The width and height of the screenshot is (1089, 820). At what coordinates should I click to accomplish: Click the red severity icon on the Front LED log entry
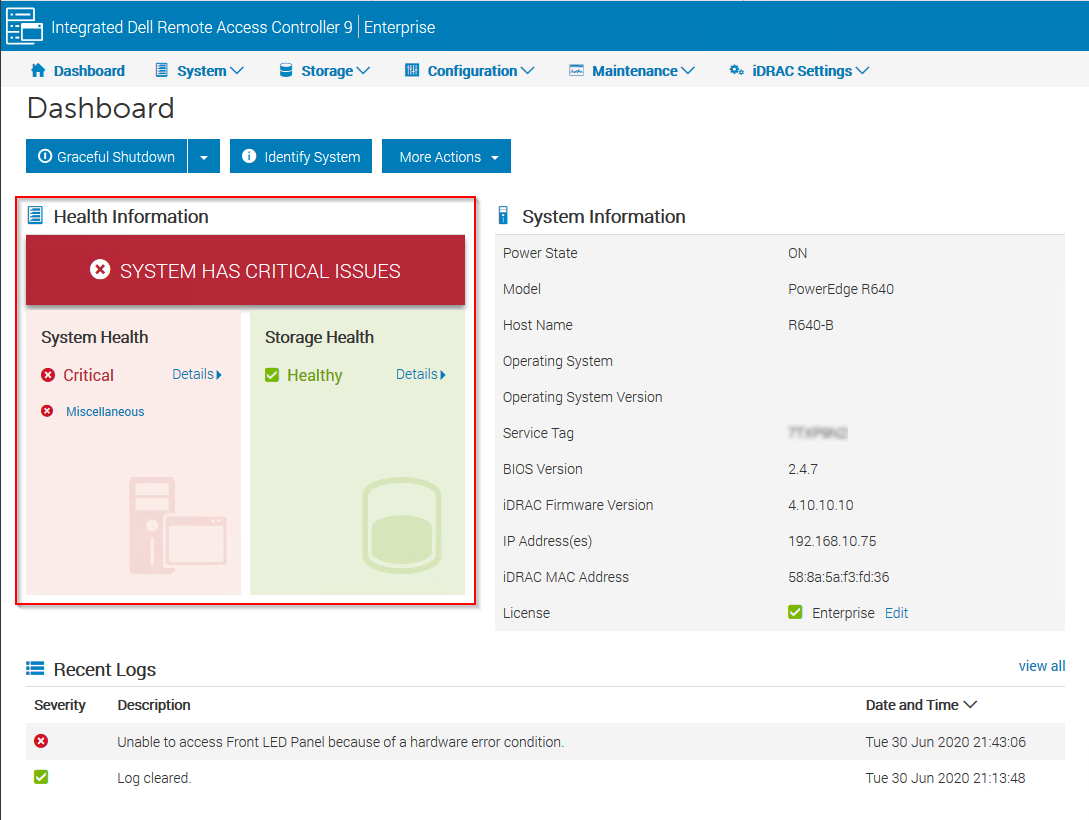point(40,741)
